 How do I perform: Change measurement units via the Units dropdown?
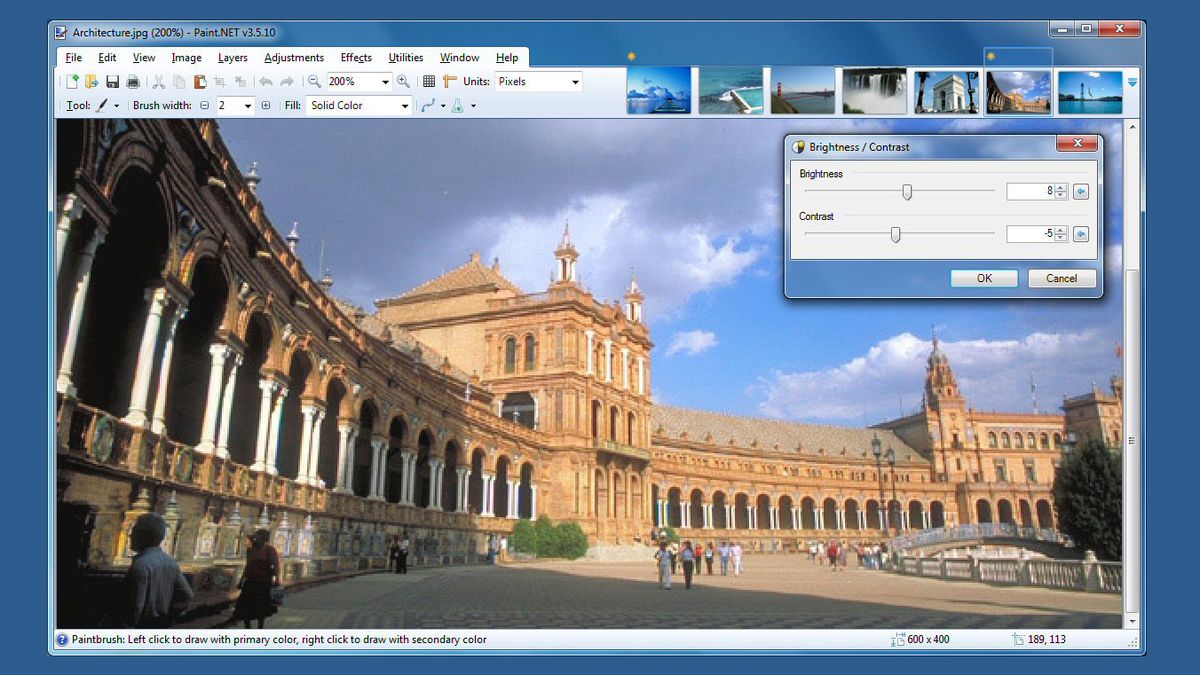537,81
